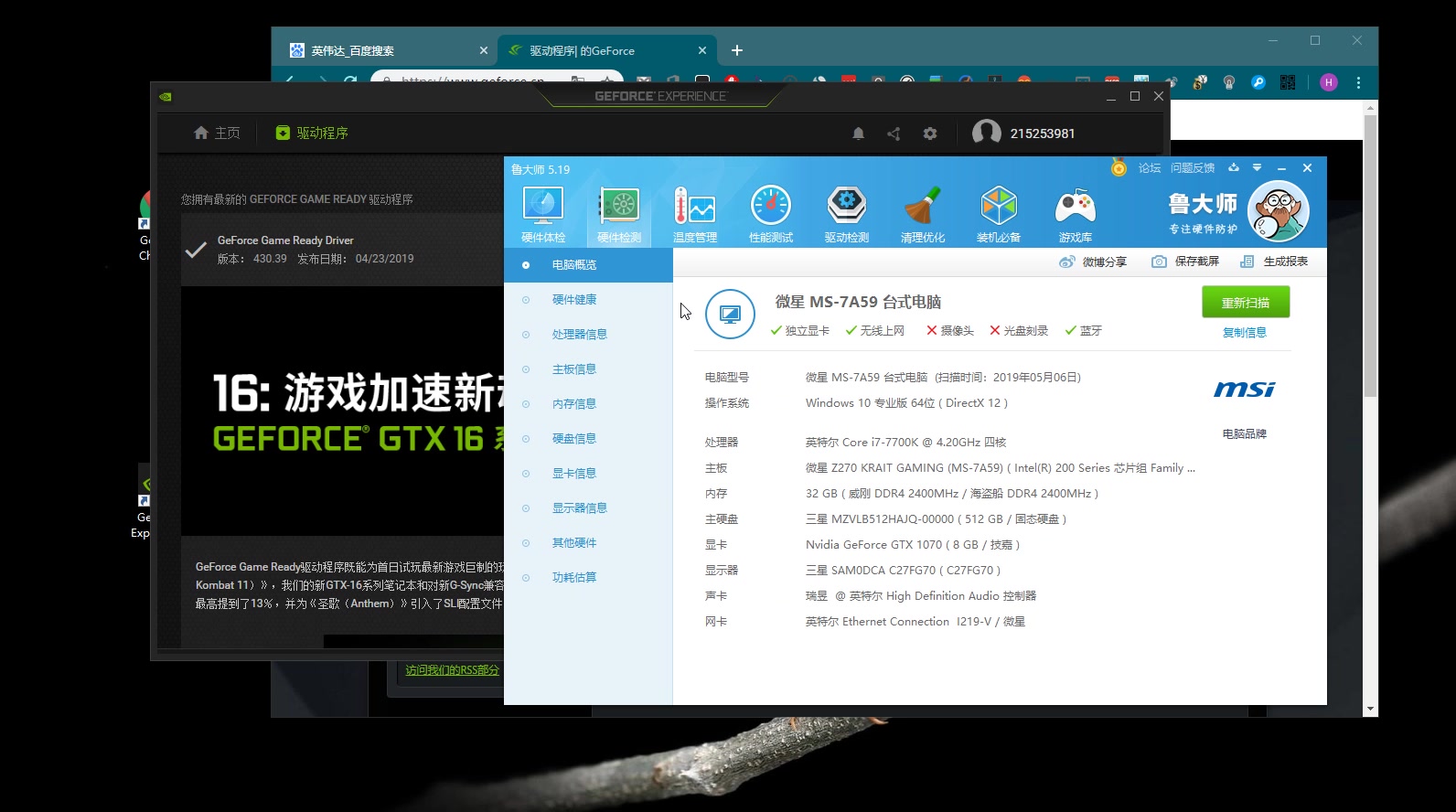Select 功耗估算 in the sidebar
Image resolution: width=1456 pixels, height=812 pixels.
click(x=588, y=578)
